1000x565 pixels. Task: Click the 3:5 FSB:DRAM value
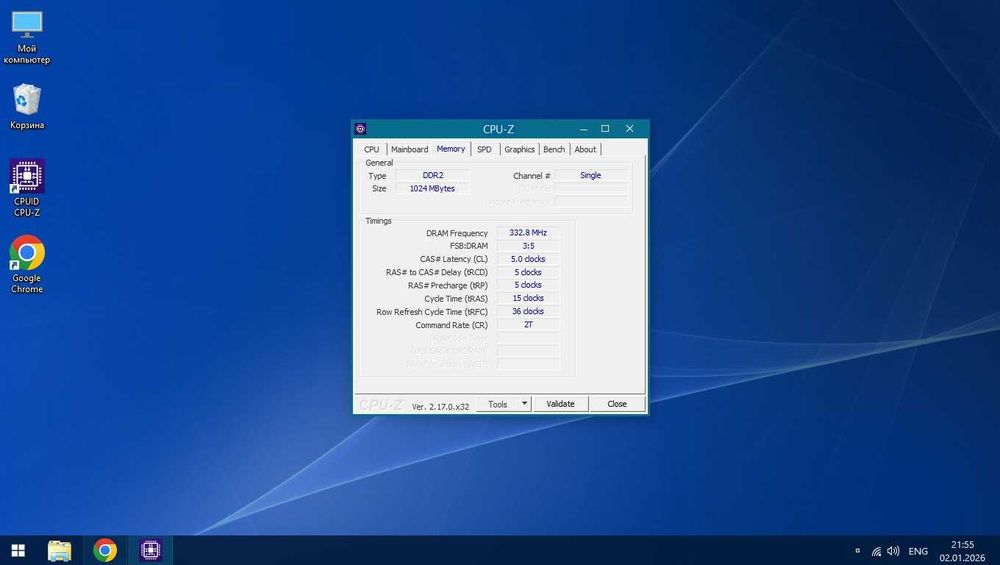pyautogui.click(x=528, y=246)
